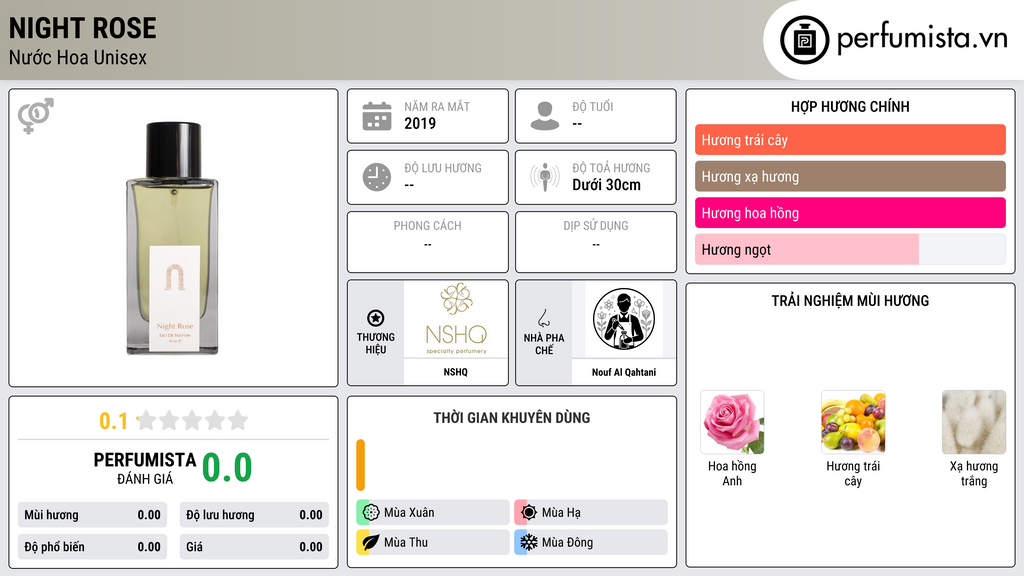Select the Mùa Xuân season button
This screenshot has height=576, width=1024.
[x=433, y=513]
